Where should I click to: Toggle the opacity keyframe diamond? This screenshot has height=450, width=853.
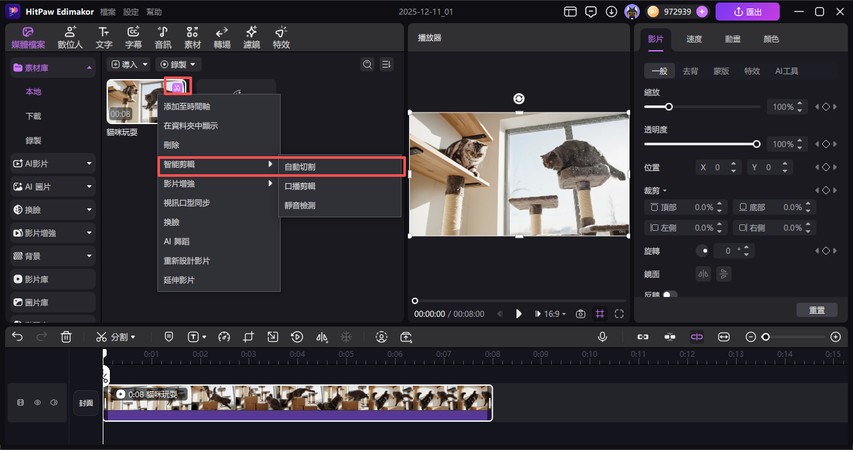point(826,144)
